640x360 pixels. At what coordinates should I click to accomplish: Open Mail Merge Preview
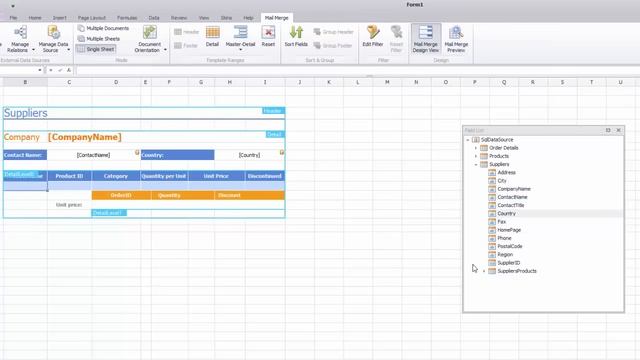456,39
